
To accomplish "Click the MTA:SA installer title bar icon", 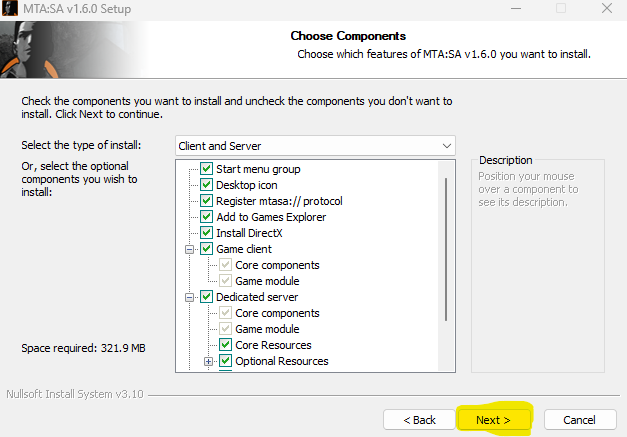I will point(9,8).
